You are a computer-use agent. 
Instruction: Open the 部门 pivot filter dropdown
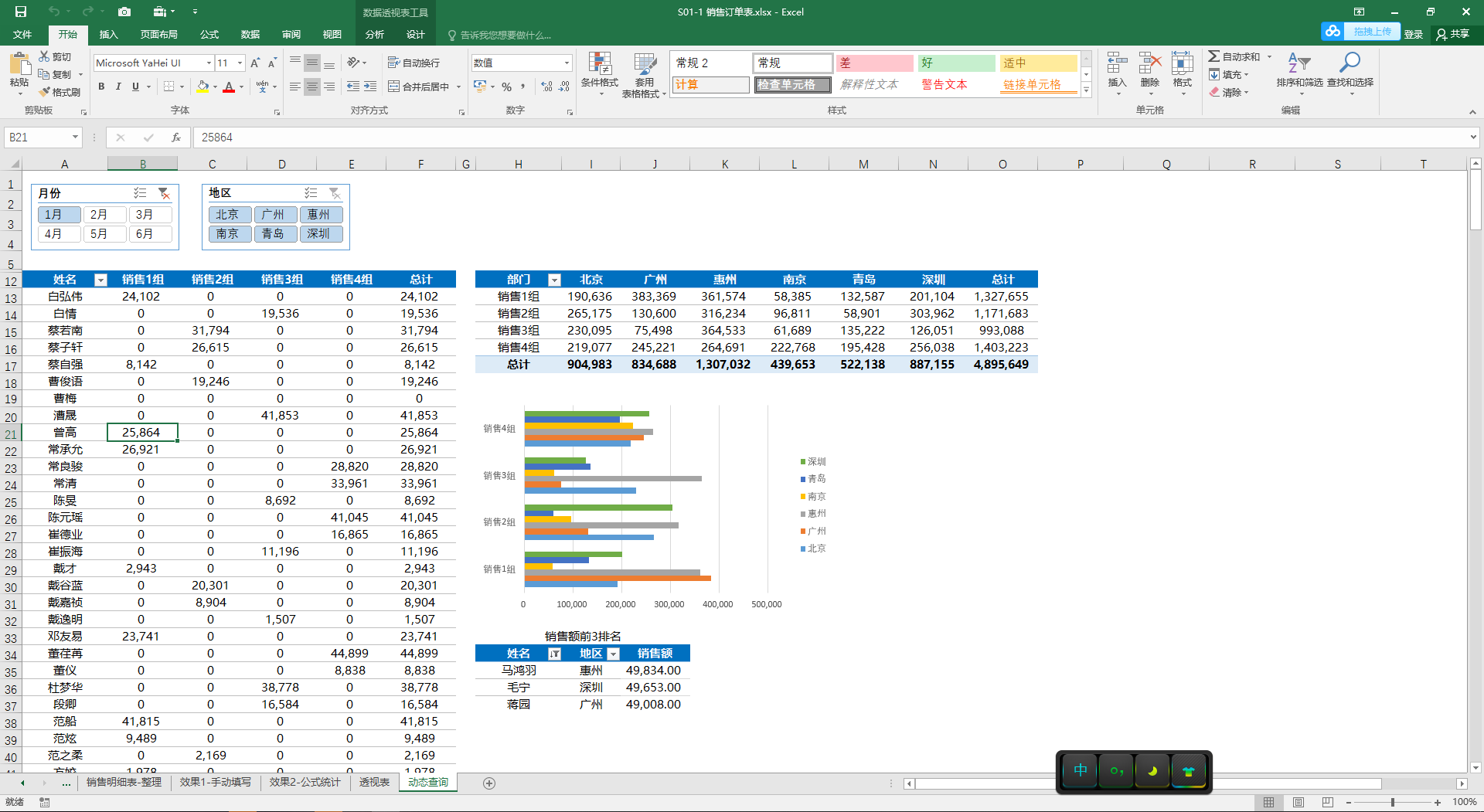tap(554, 280)
